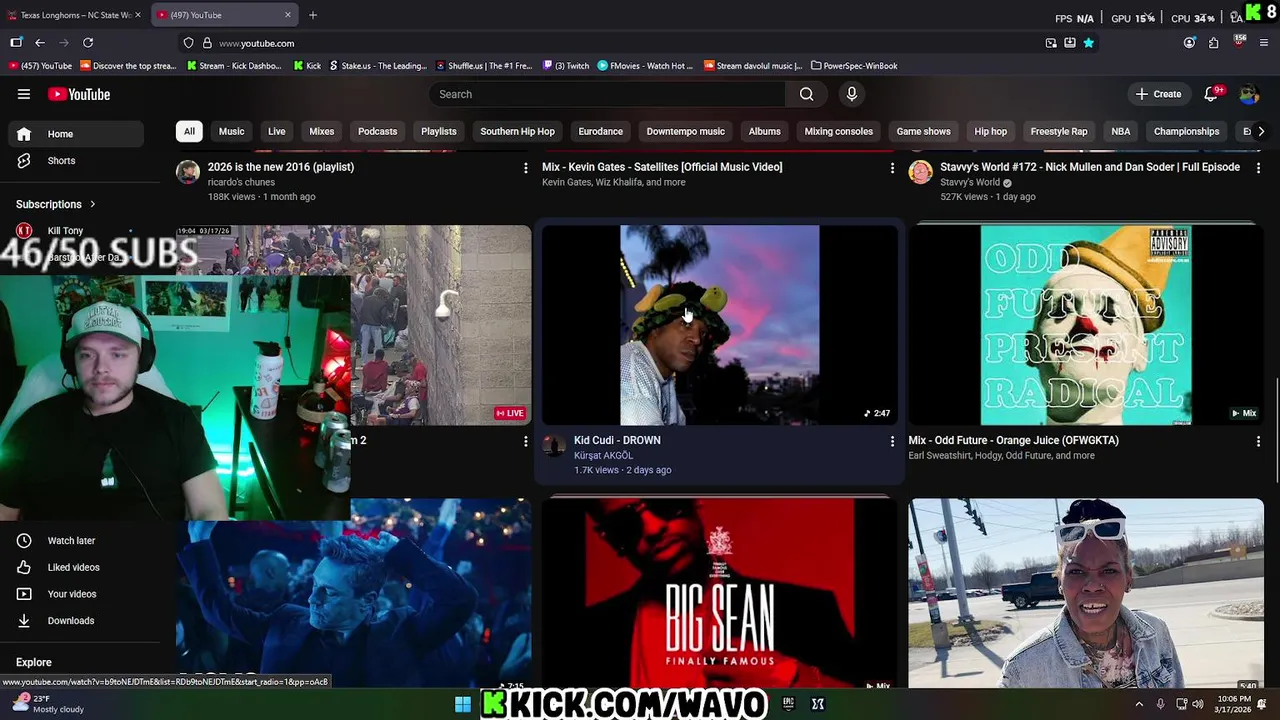Click the Create button
Image resolution: width=1280 pixels, height=720 pixels.
tap(1158, 94)
